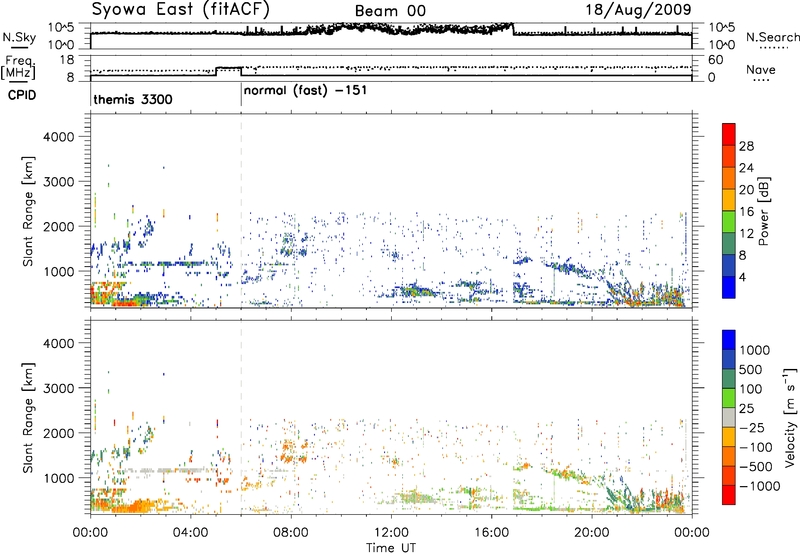Pick the red top segment of power colorbar
800x554 pixels.
[x=729, y=134]
